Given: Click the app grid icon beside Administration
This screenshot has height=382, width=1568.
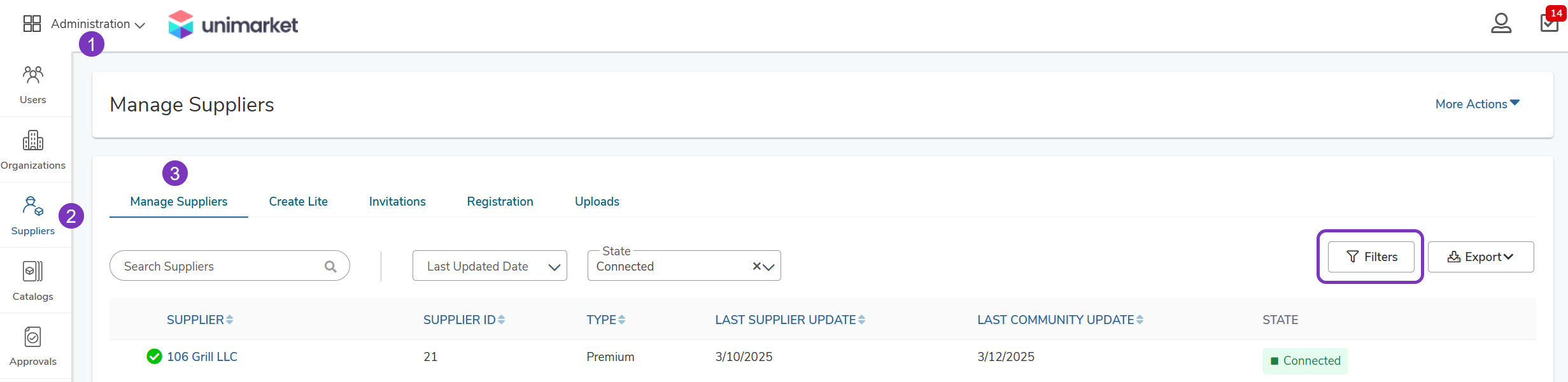Looking at the screenshot, I should tap(32, 24).
